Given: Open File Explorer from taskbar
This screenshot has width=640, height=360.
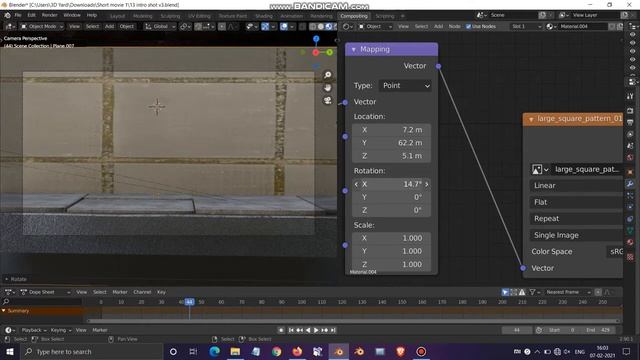Looking at the screenshot, I should coord(235,351).
